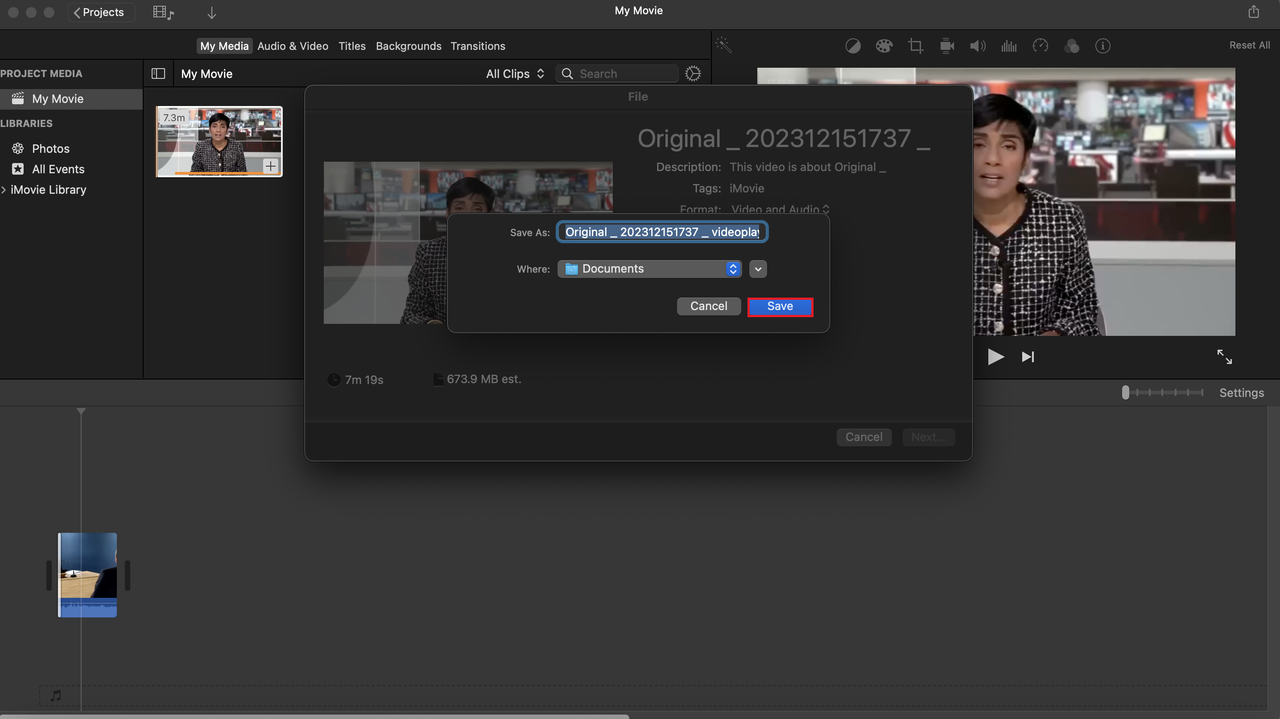Click the PROJECT MEDIA header

(41, 74)
